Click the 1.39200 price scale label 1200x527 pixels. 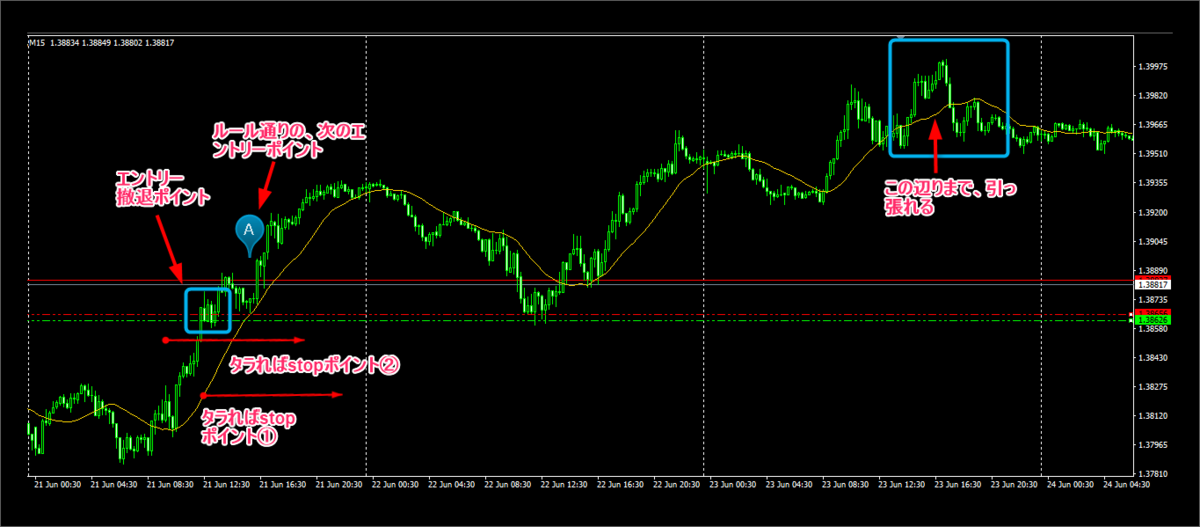[1154, 212]
